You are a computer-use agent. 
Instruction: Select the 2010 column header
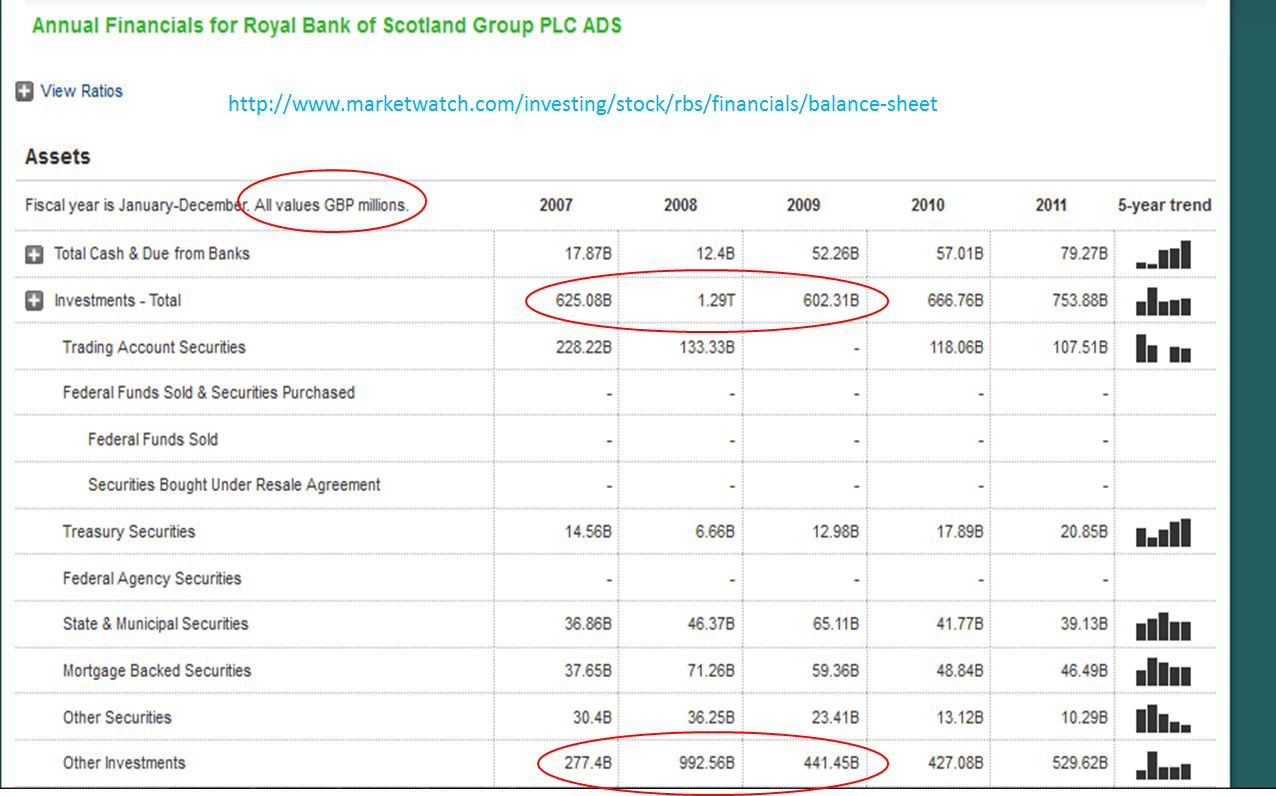click(927, 205)
